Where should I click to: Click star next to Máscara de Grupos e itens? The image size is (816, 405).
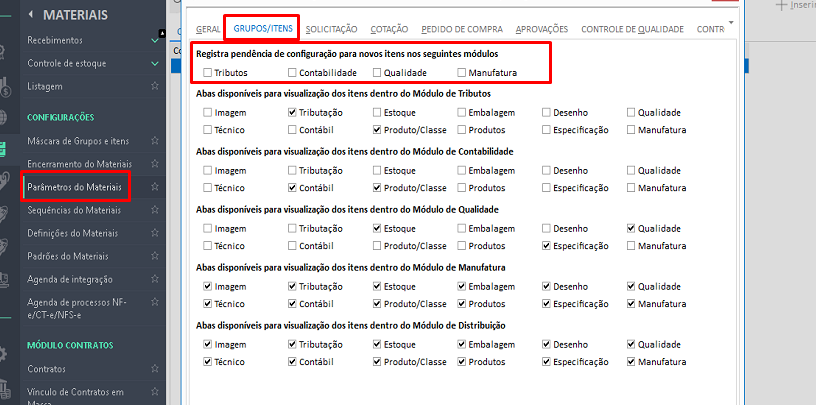pyautogui.click(x=155, y=141)
